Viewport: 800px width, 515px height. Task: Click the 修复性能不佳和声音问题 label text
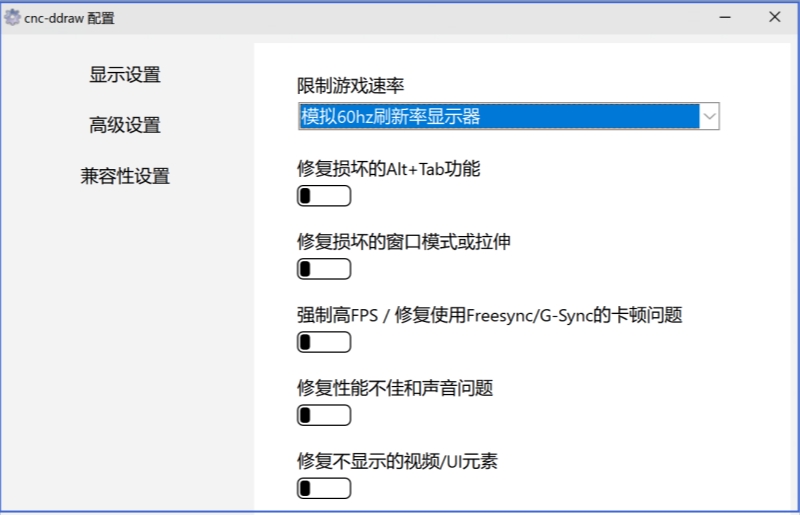pyautogui.click(x=395, y=388)
